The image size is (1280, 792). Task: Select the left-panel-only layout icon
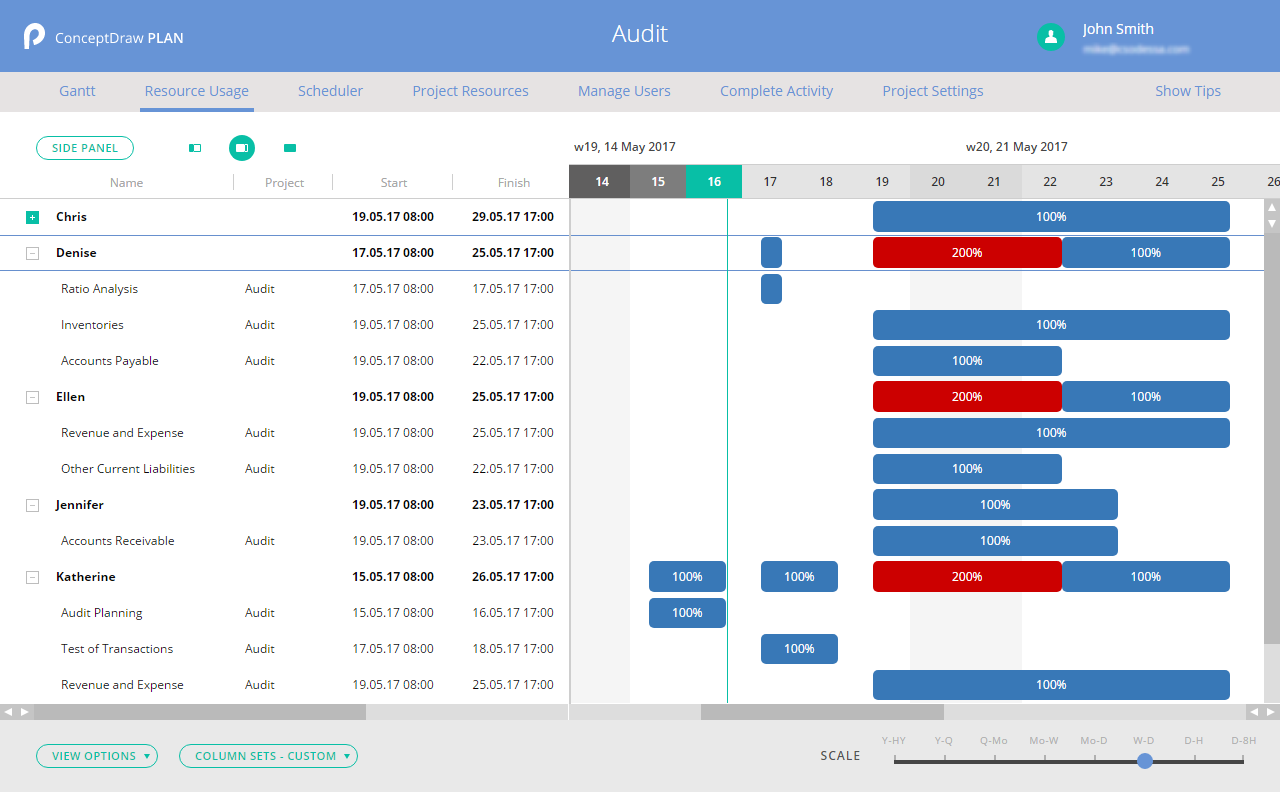click(195, 148)
